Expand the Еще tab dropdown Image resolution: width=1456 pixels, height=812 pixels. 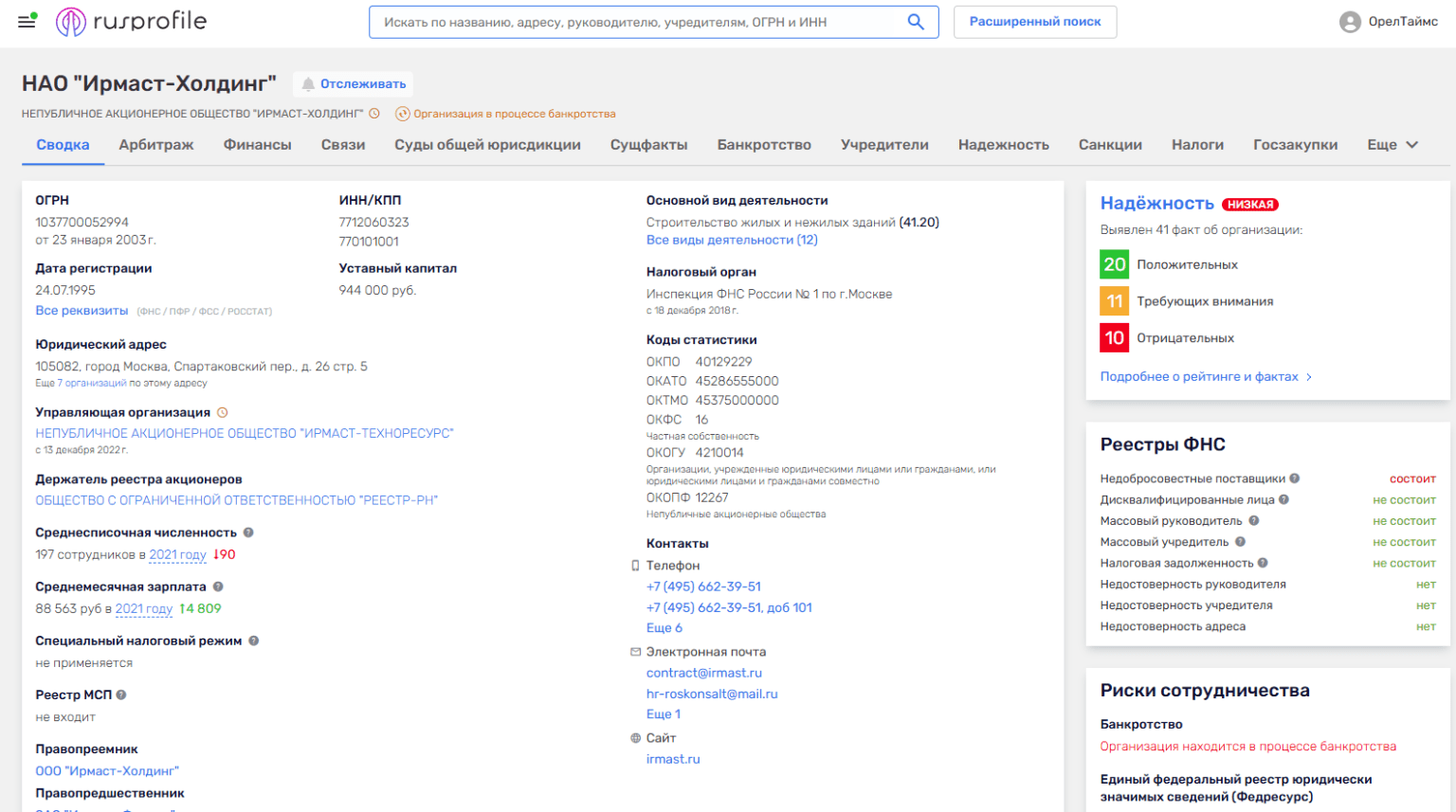[1392, 145]
